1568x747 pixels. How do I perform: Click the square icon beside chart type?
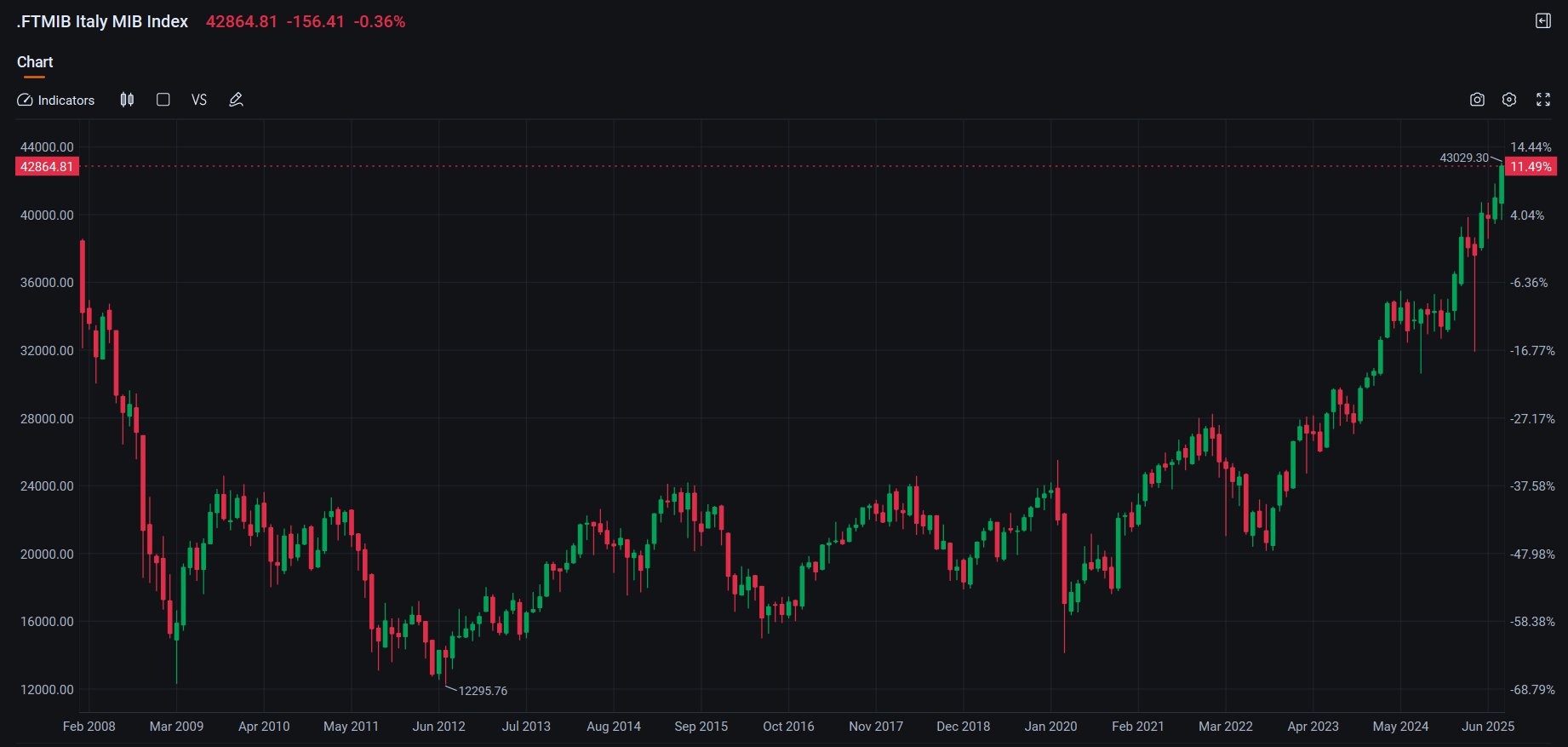click(x=163, y=100)
